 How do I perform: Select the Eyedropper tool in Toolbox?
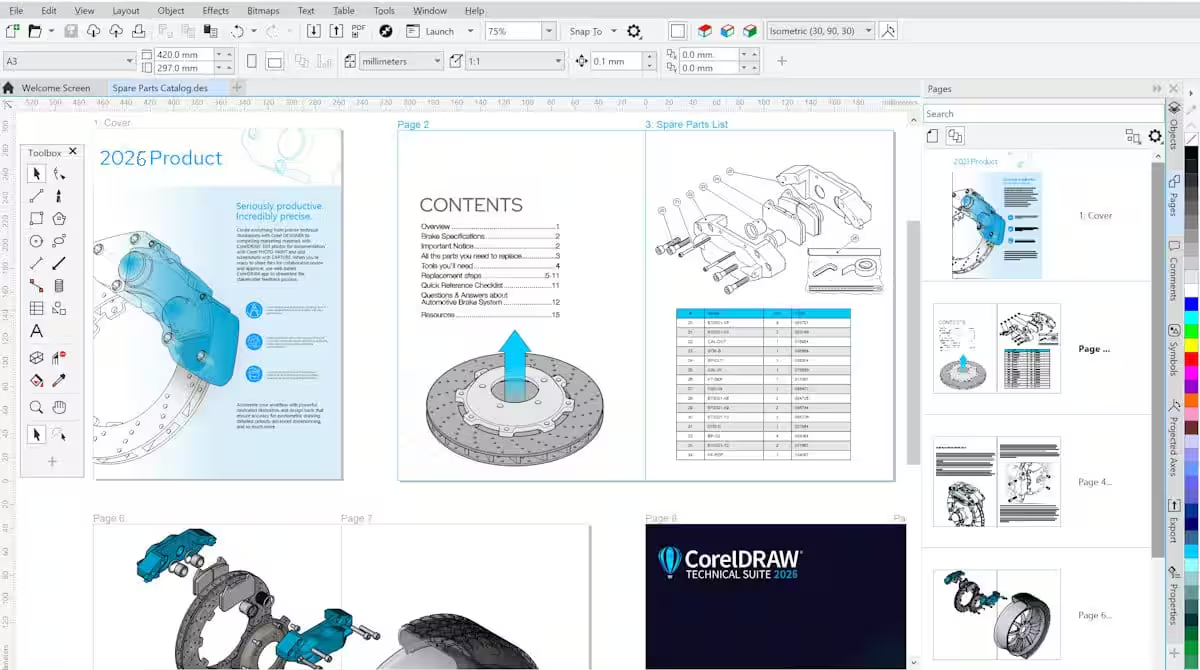coord(59,380)
